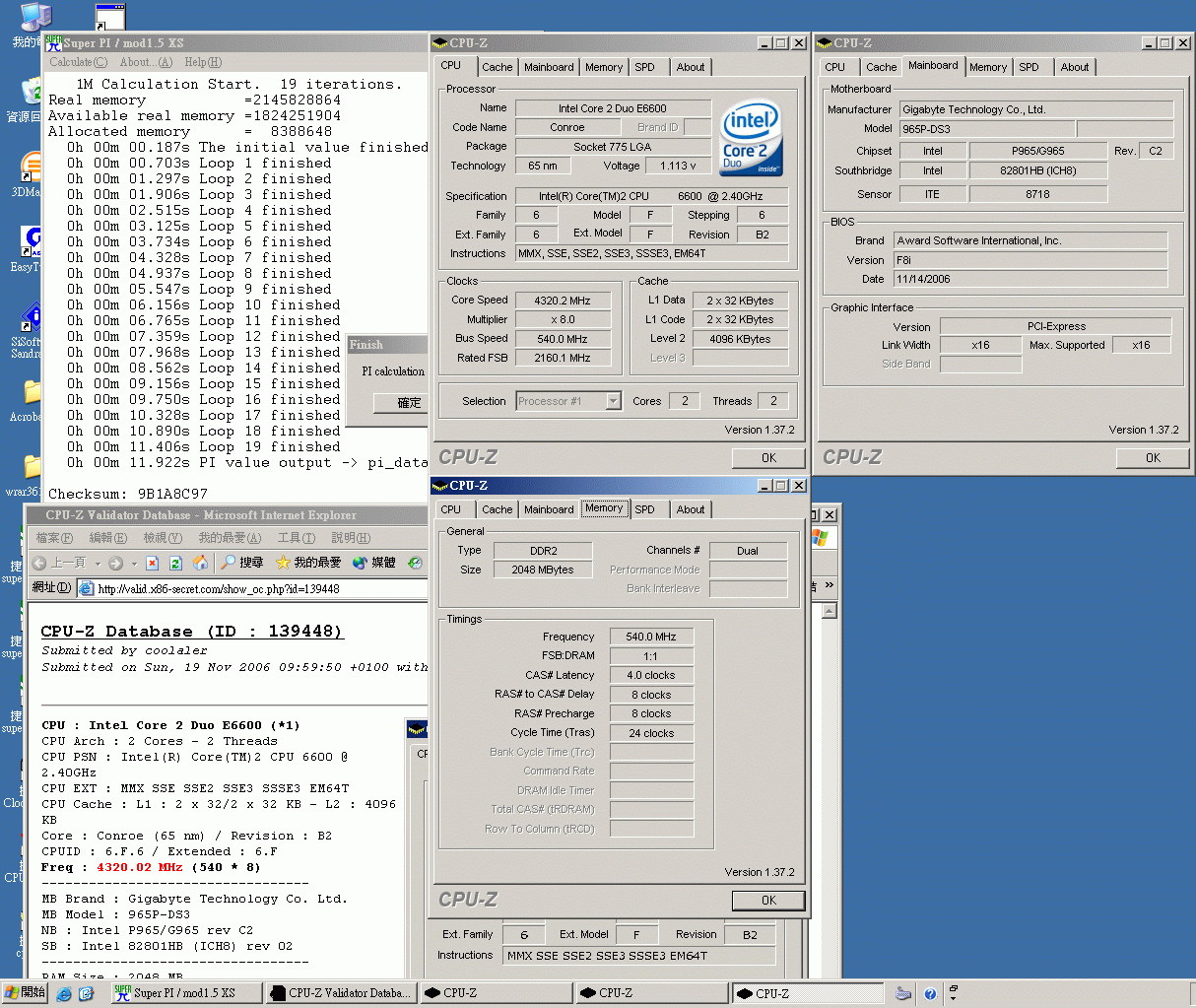Open the 我的最愛(A) menu in the IE menu bar
This screenshot has height=1008, width=1196.
click(x=230, y=538)
